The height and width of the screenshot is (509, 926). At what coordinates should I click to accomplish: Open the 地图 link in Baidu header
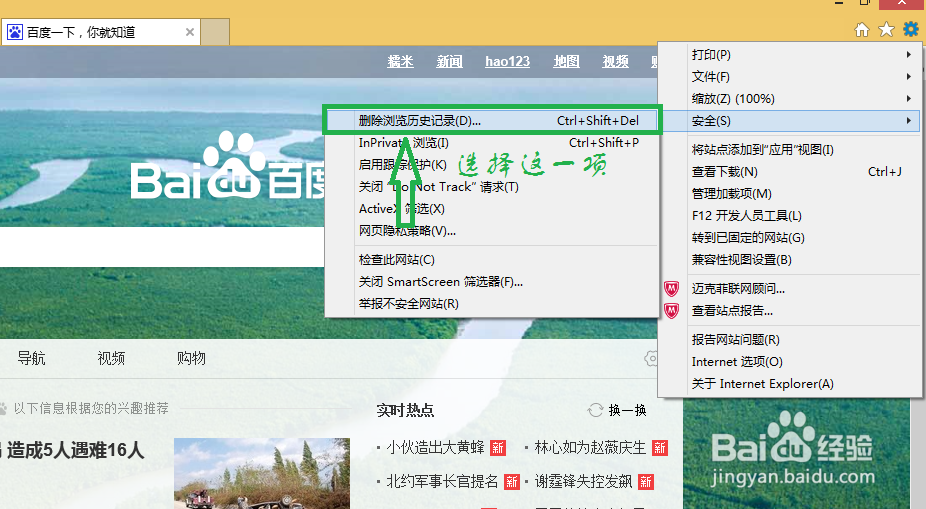(x=566, y=61)
